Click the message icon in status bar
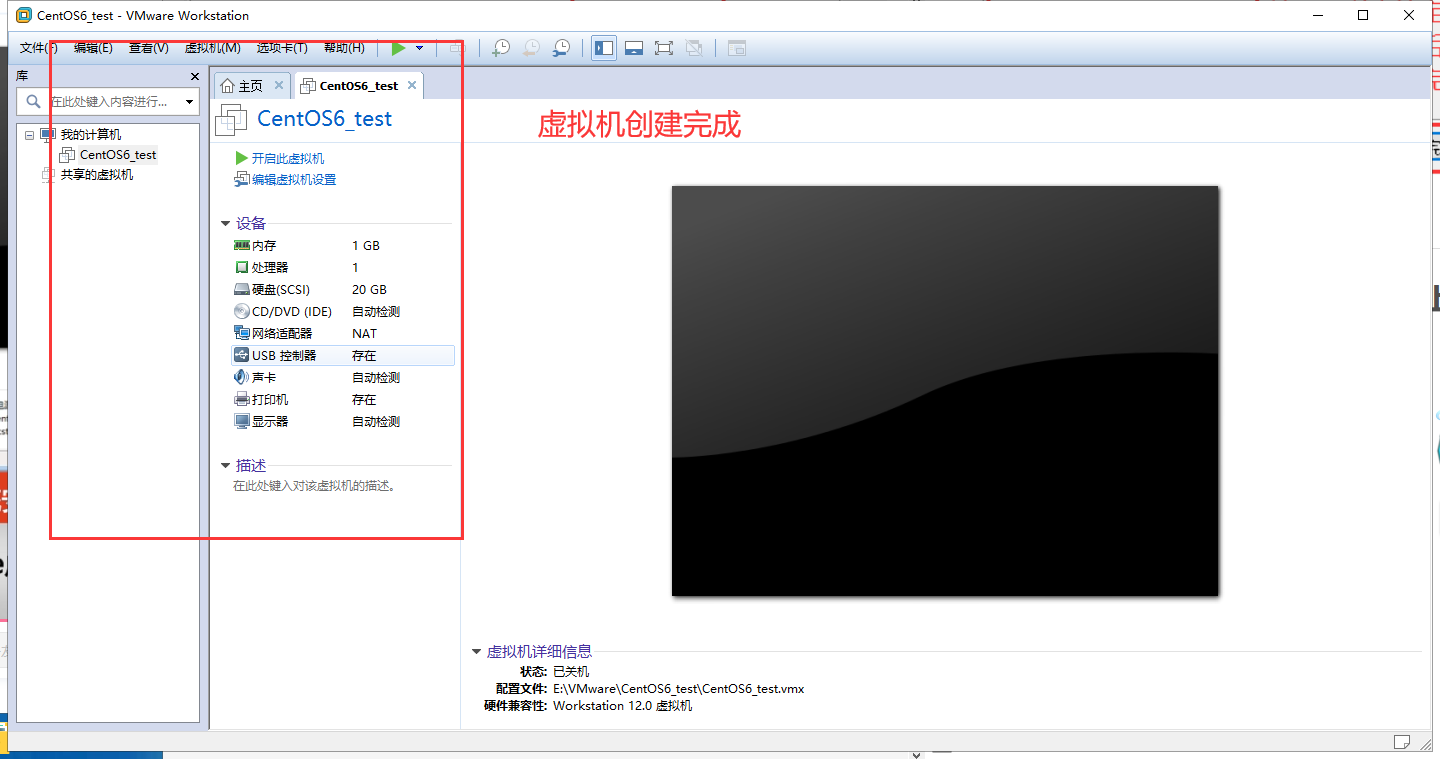The height and width of the screenshot is (759, 1440). tap(1402, 742)
